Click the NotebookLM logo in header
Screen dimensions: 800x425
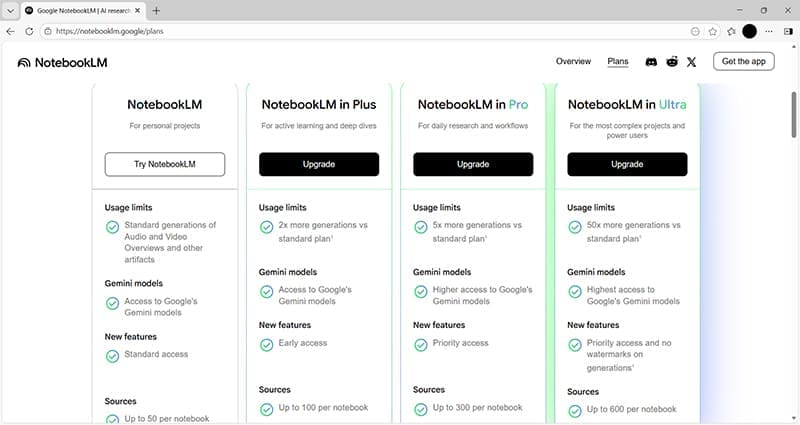(62, 63)
